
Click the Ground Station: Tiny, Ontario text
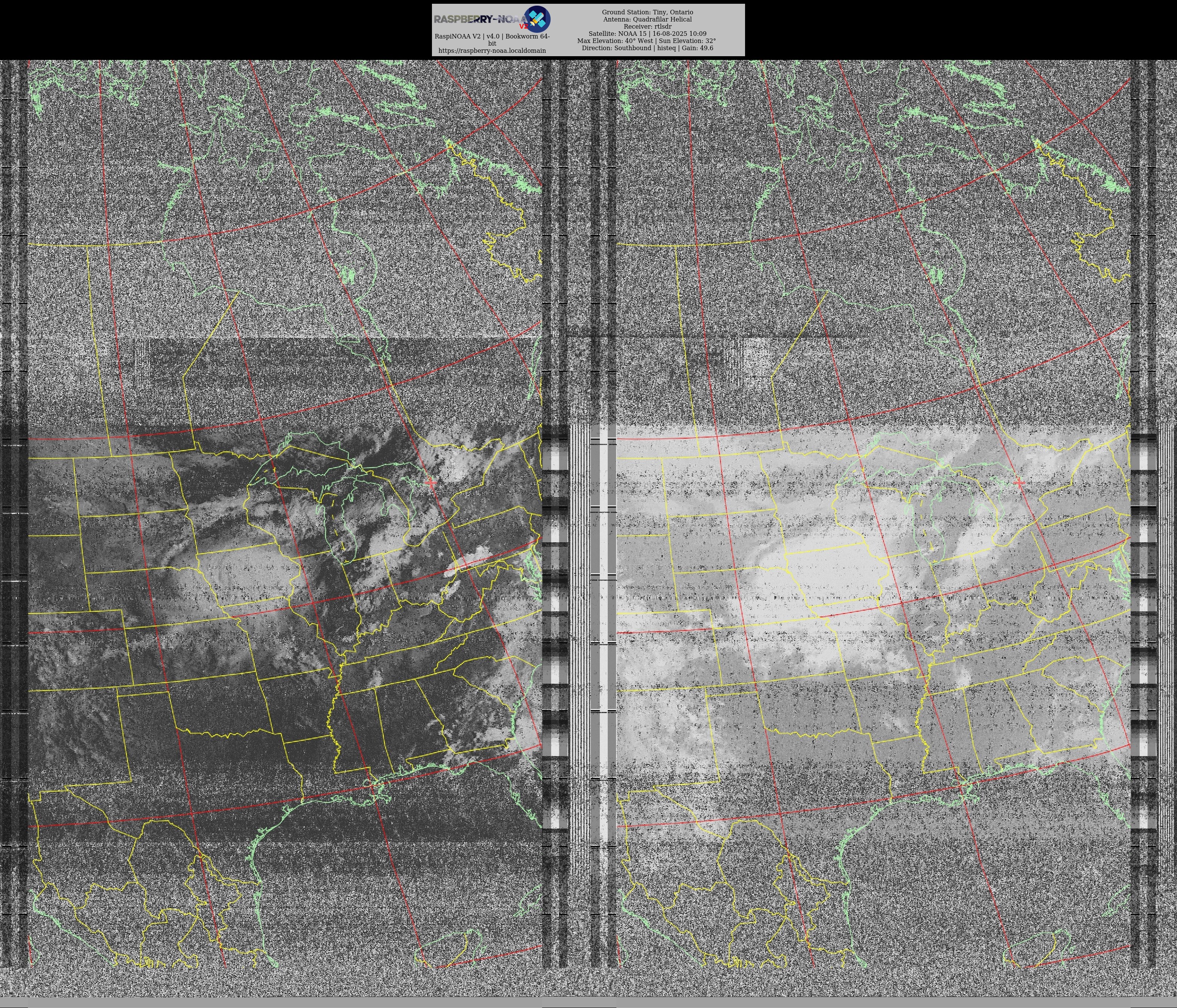pyautogui.click(x=647, y=12)
